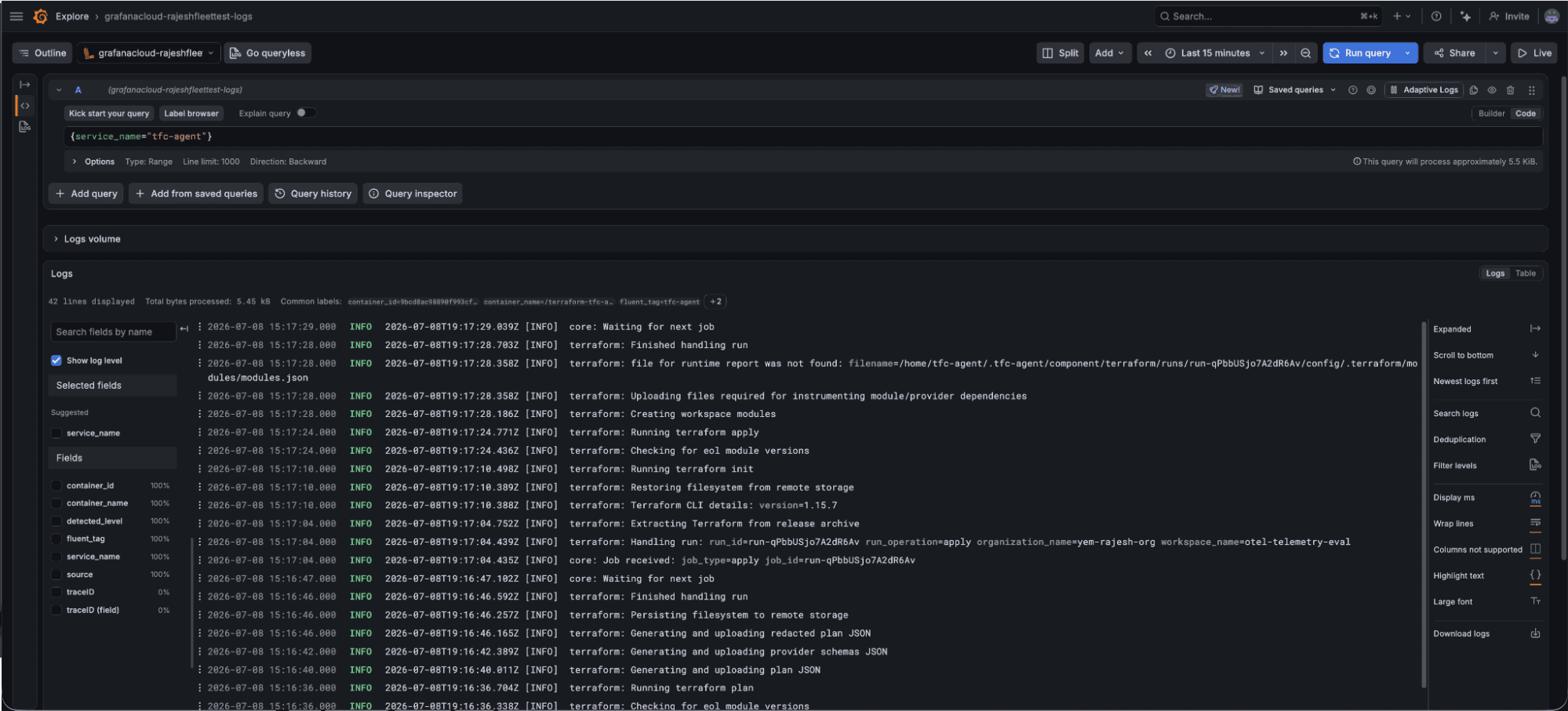This screenshot has height=711, width=1568.
Task: Open the data source picker dropdown
Action: (148, 53)
